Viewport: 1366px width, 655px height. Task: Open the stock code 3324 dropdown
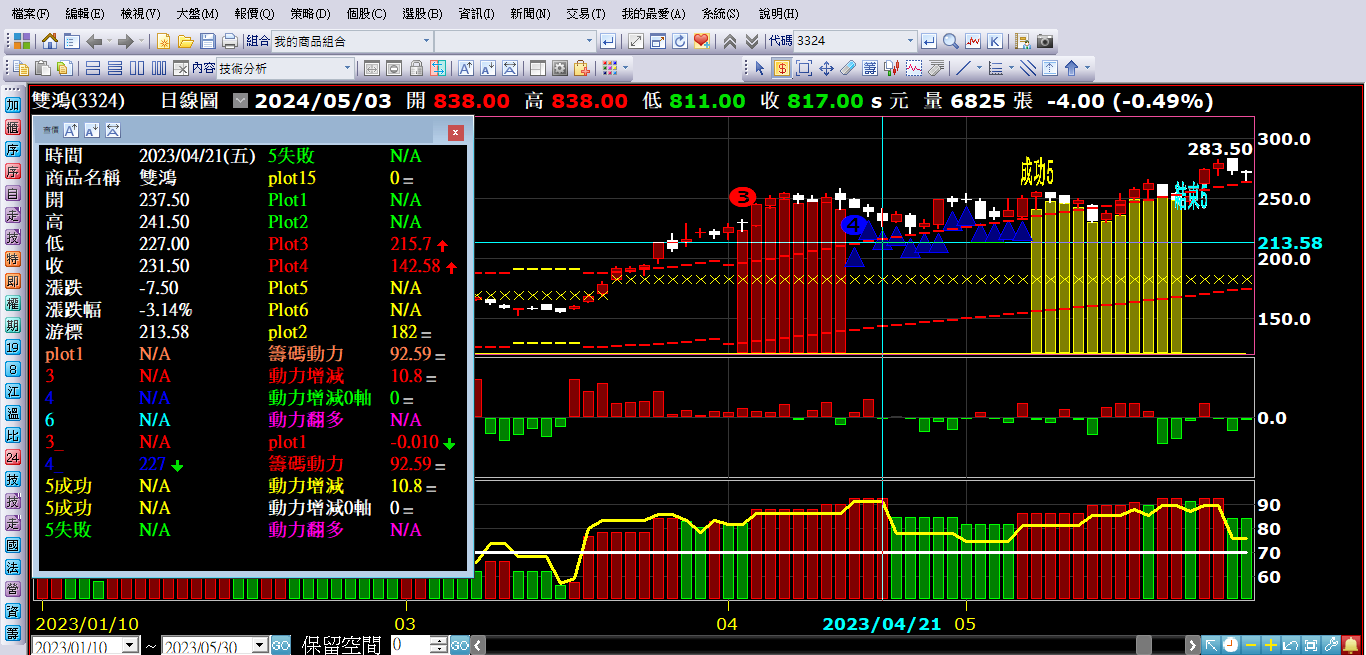pyautogui.click(x=910, y=41)
